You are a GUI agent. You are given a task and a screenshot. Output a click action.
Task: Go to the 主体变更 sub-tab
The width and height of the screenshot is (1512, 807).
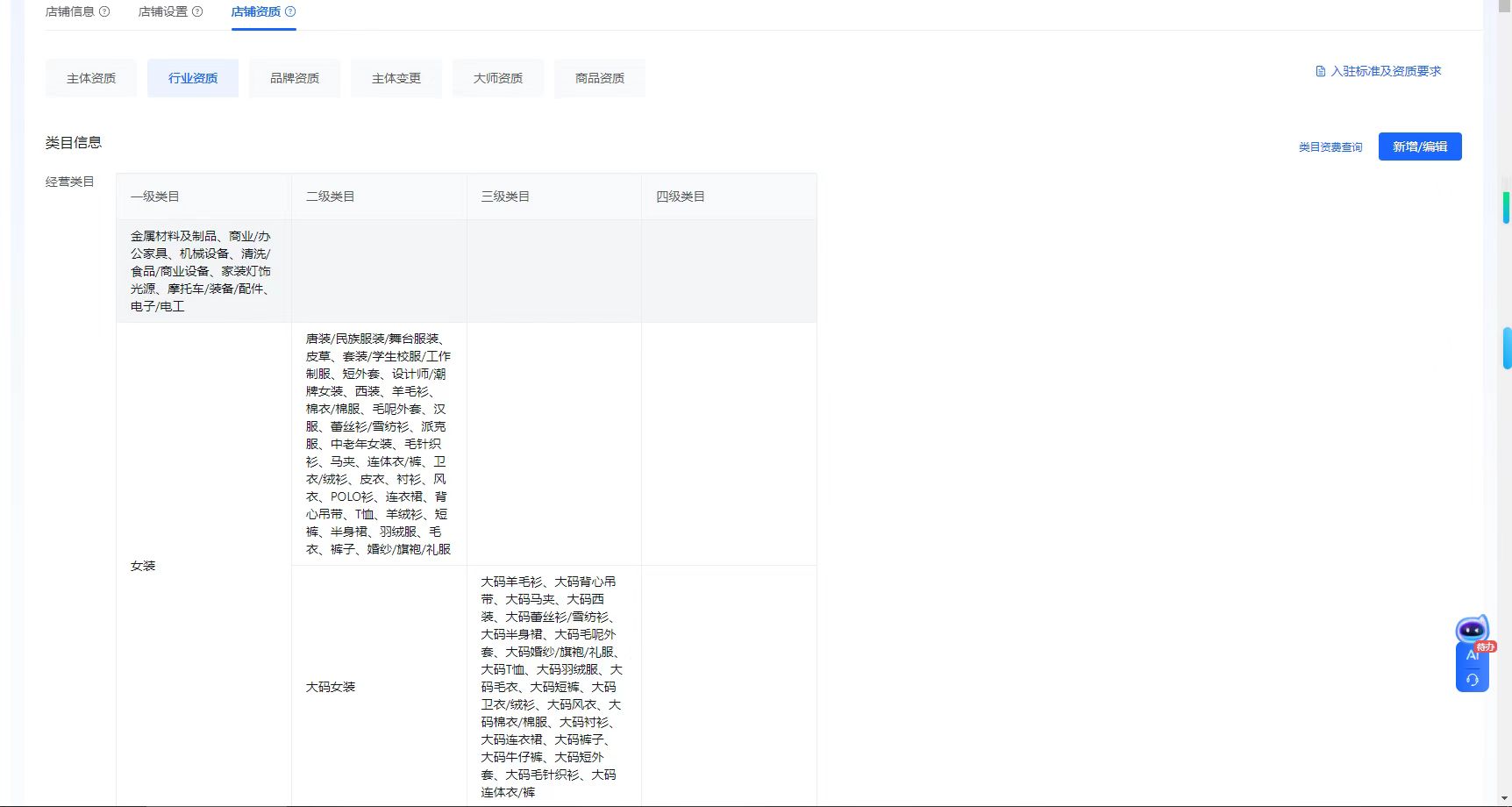tap(396, 79)
